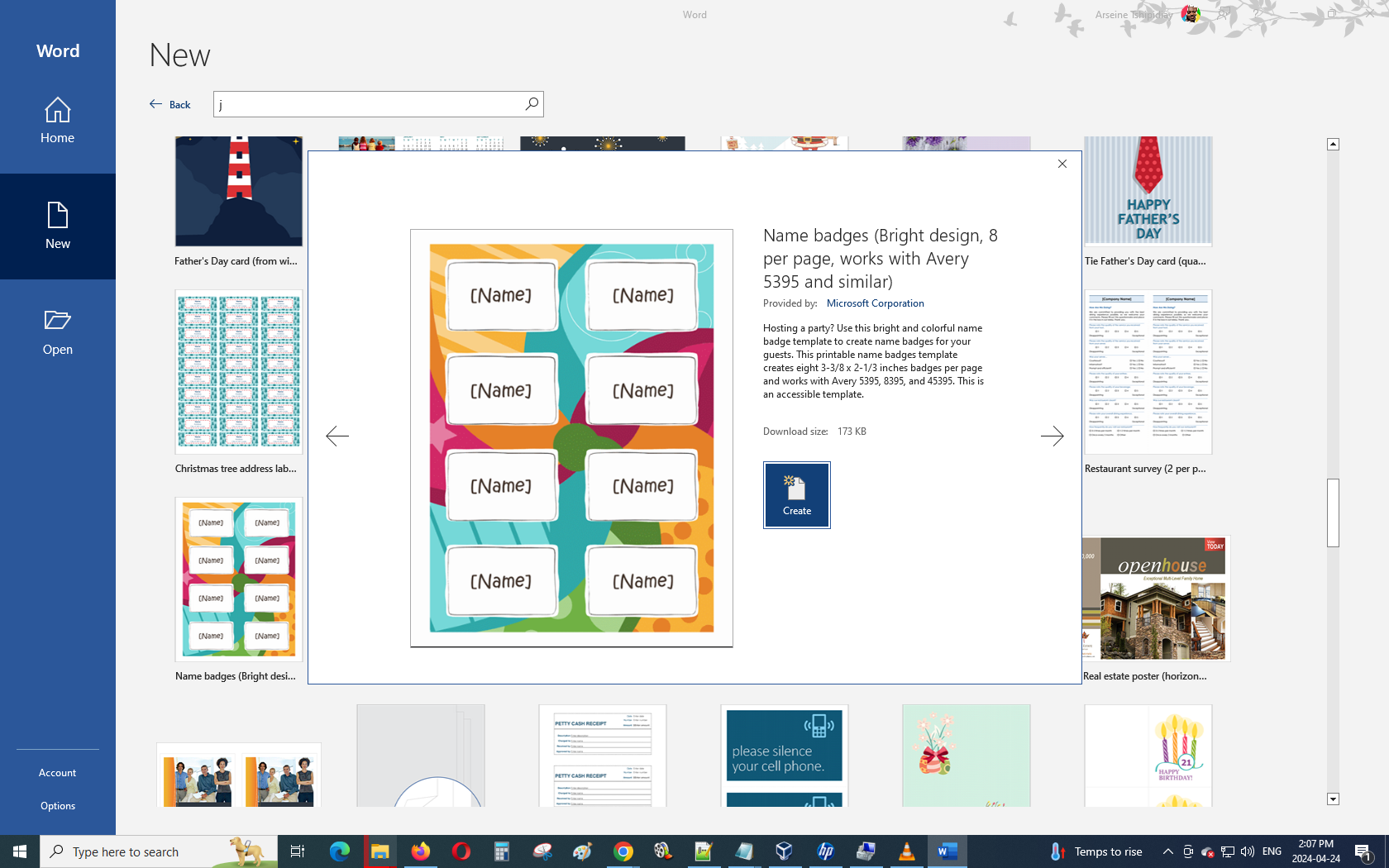Open Google Chrome from the taskbar

[x=623, y=851]
